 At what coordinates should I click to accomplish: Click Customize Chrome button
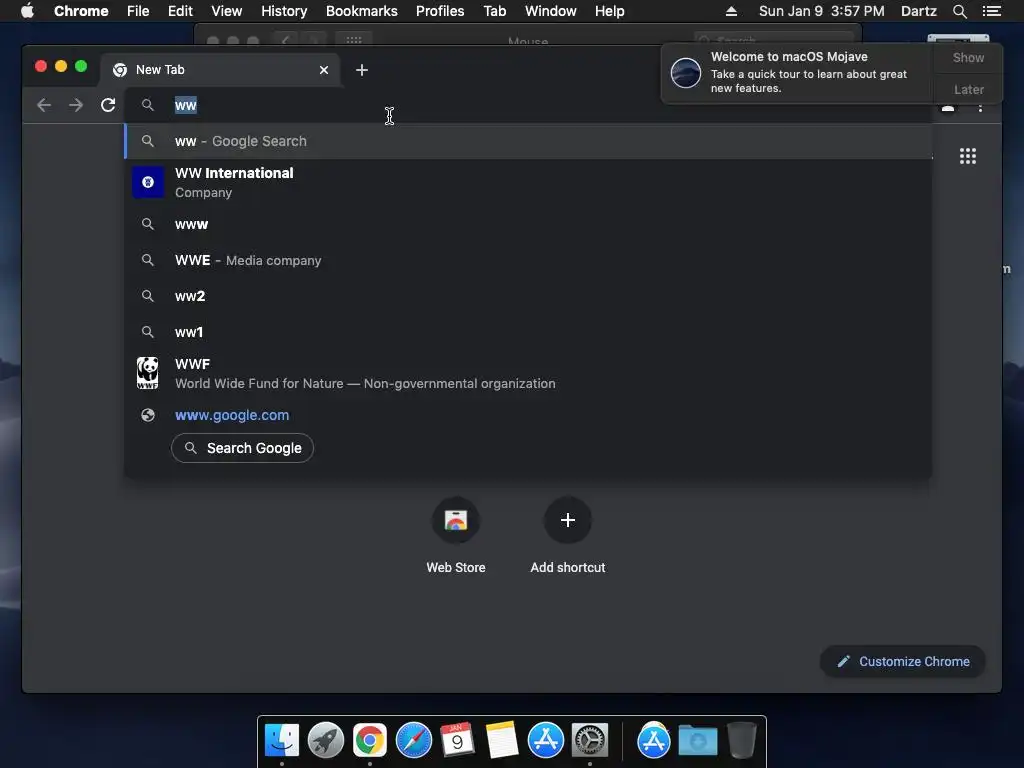click(x=903, y=662)
